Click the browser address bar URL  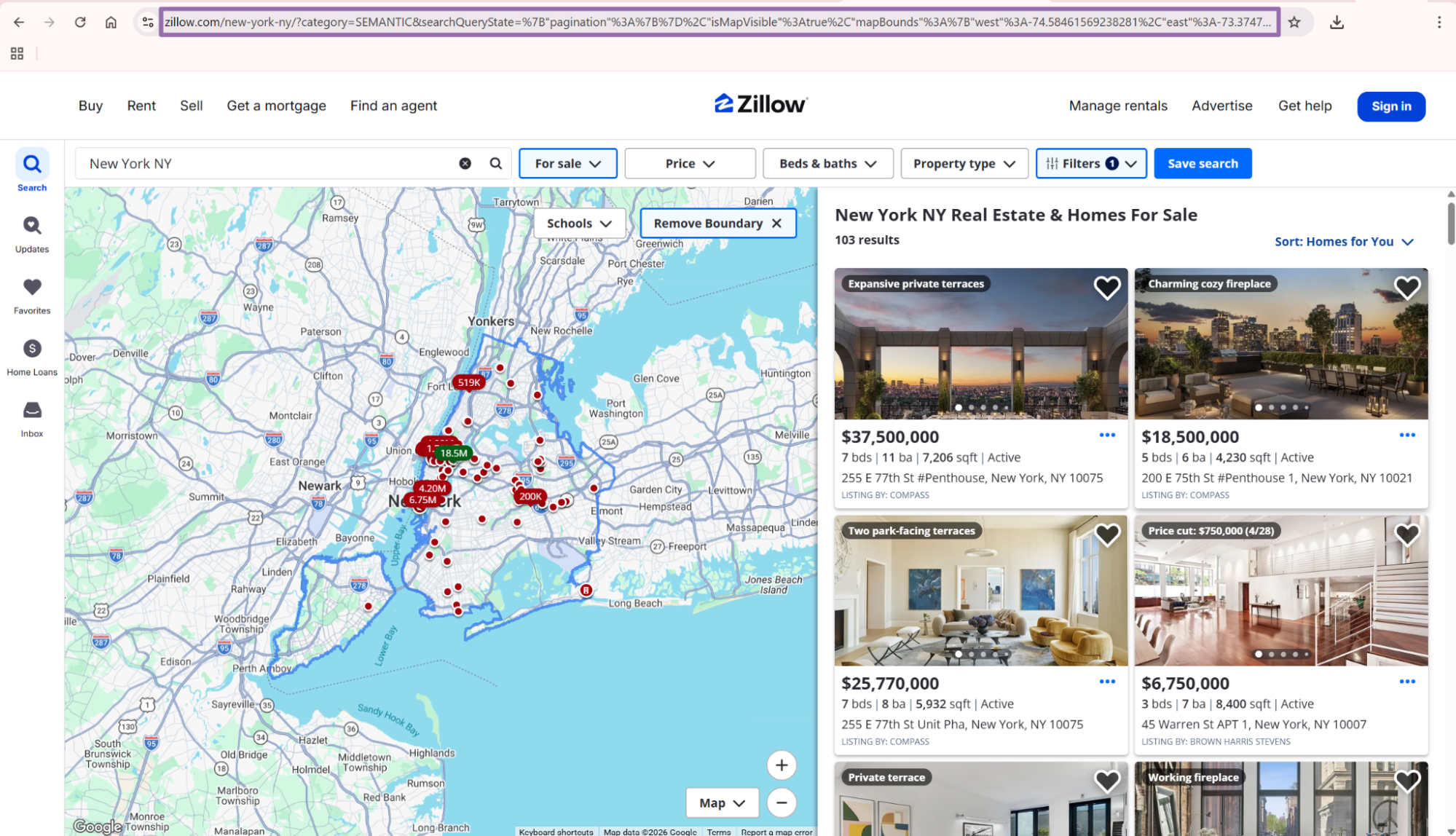click(x=719, y=22)
